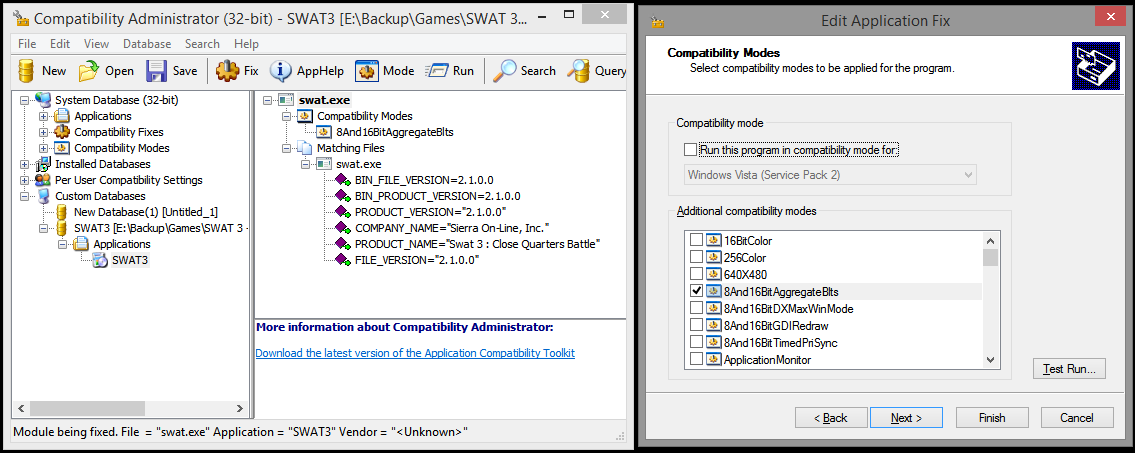
Task: Click the Query toolbar icon
Action: click(x=579, y=70)
